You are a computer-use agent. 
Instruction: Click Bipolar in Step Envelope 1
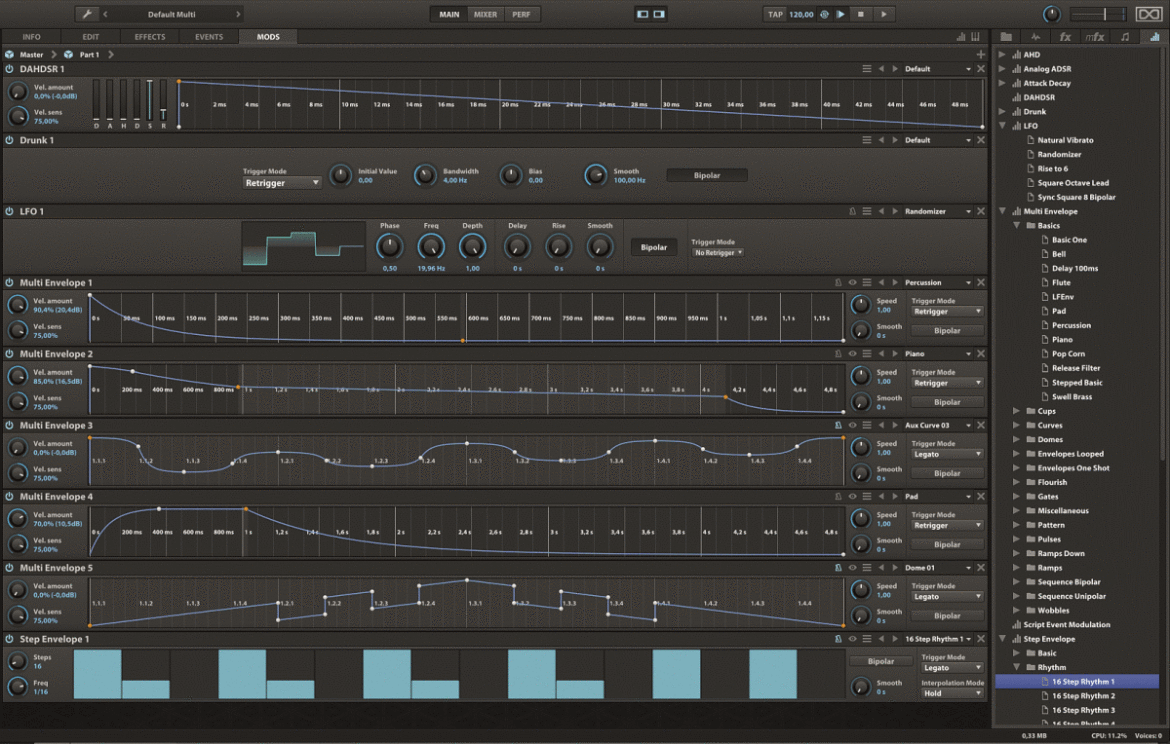(880, 661)
